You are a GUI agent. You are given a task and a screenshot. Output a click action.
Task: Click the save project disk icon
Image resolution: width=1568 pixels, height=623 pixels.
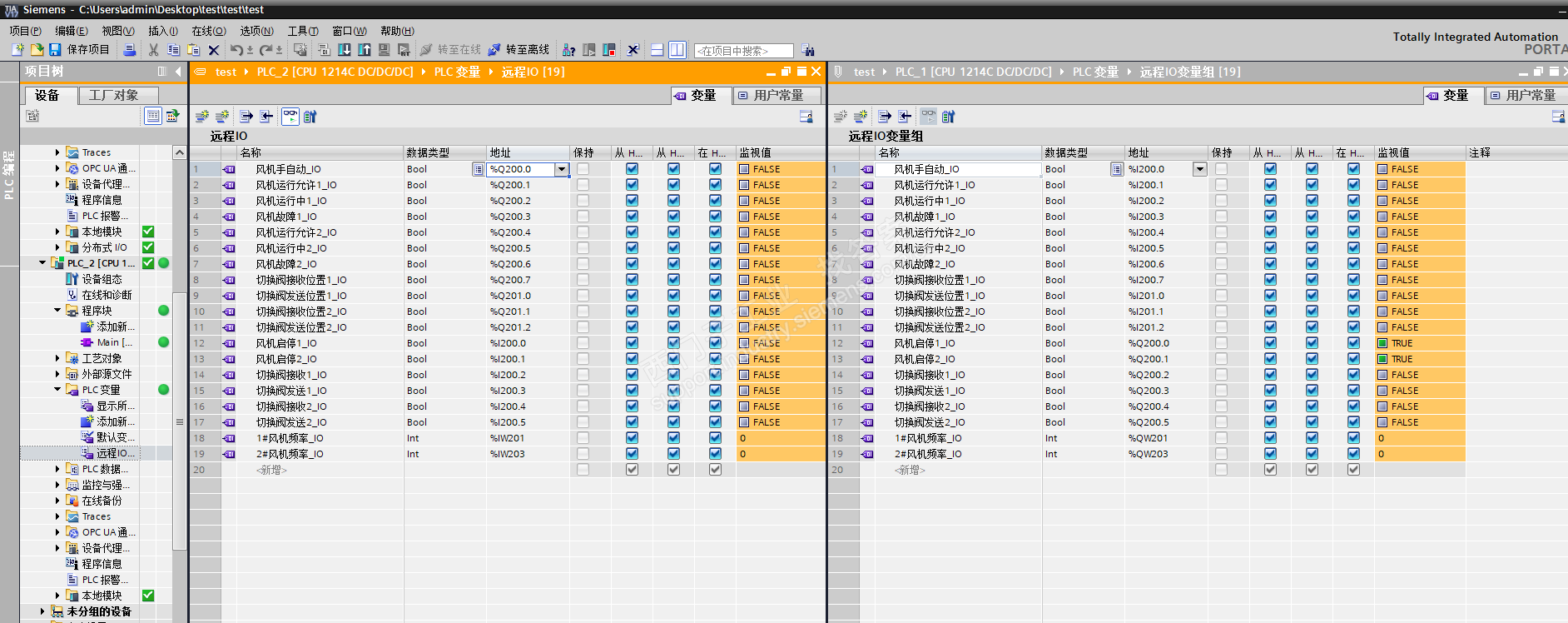(x=55, y=50)
